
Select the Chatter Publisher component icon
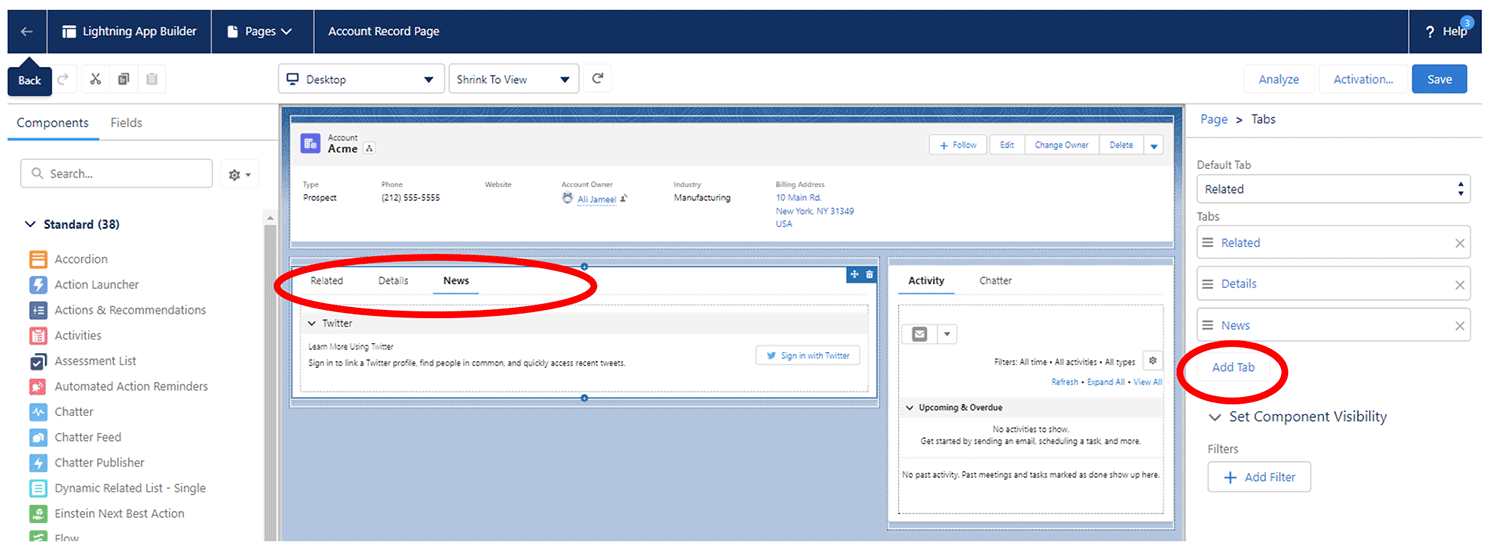(38, 463)
